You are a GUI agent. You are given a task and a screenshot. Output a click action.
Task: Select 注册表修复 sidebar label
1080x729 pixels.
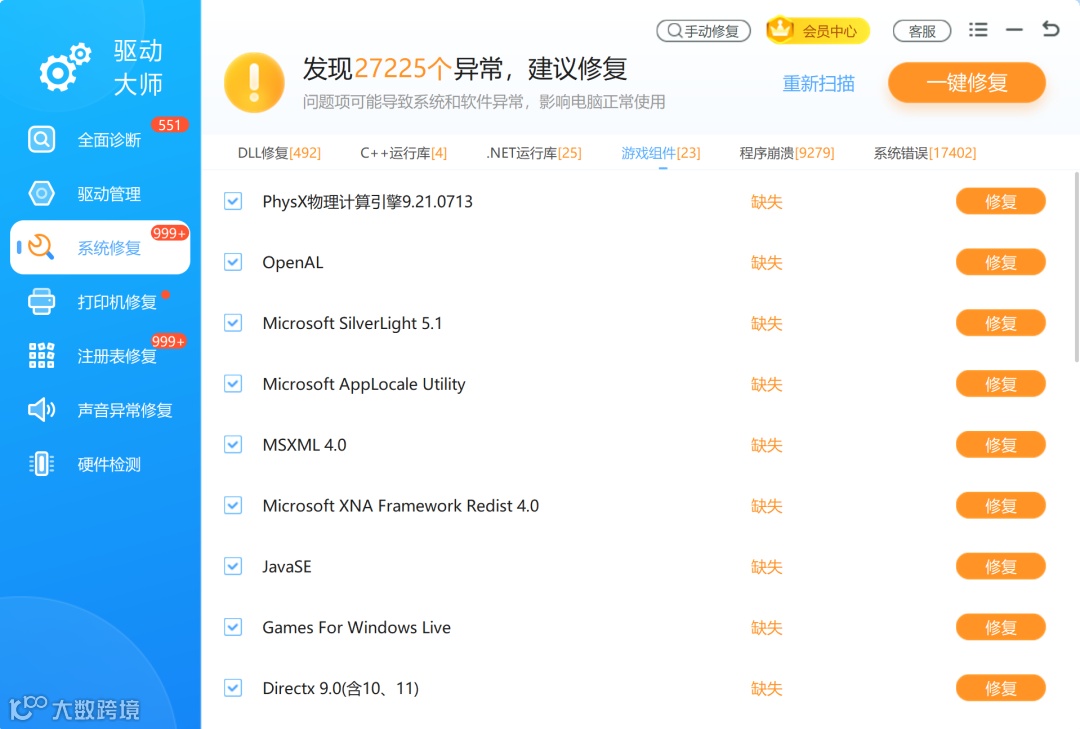(117, 356)
